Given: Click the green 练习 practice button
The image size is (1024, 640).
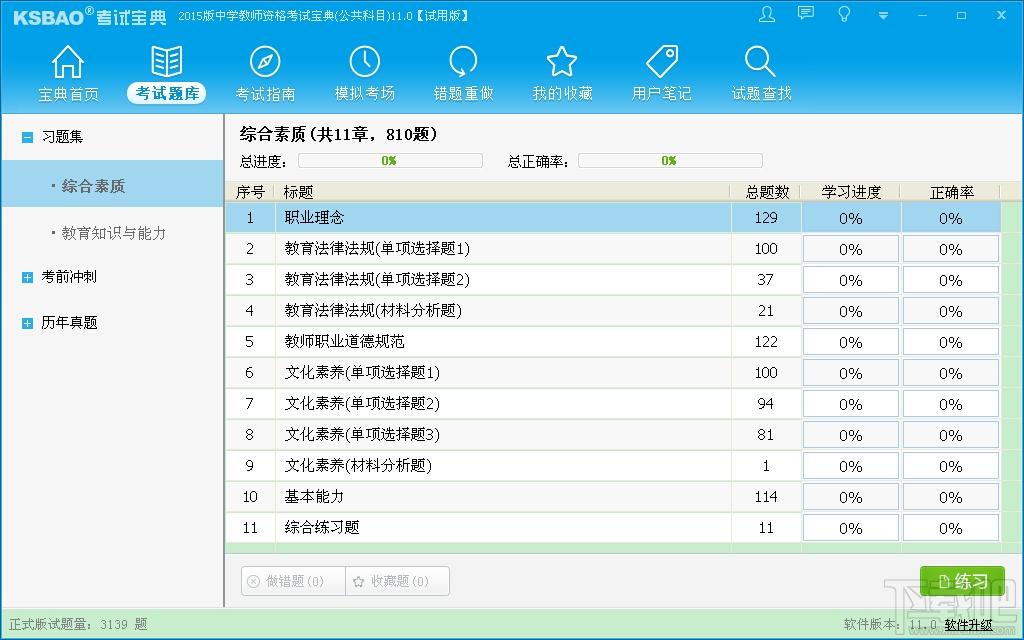Looking at the screenshot, I should pos(961,580).
